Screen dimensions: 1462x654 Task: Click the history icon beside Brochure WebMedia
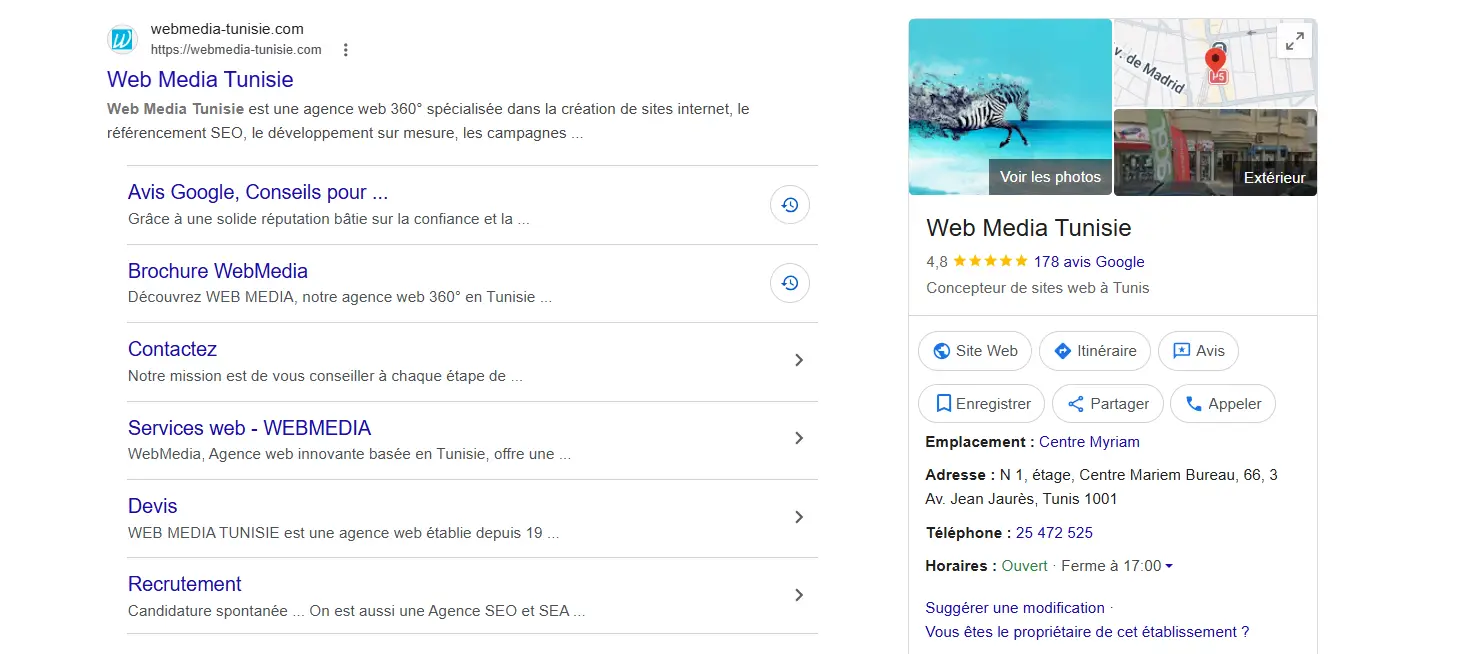click(x=790, y=283)
